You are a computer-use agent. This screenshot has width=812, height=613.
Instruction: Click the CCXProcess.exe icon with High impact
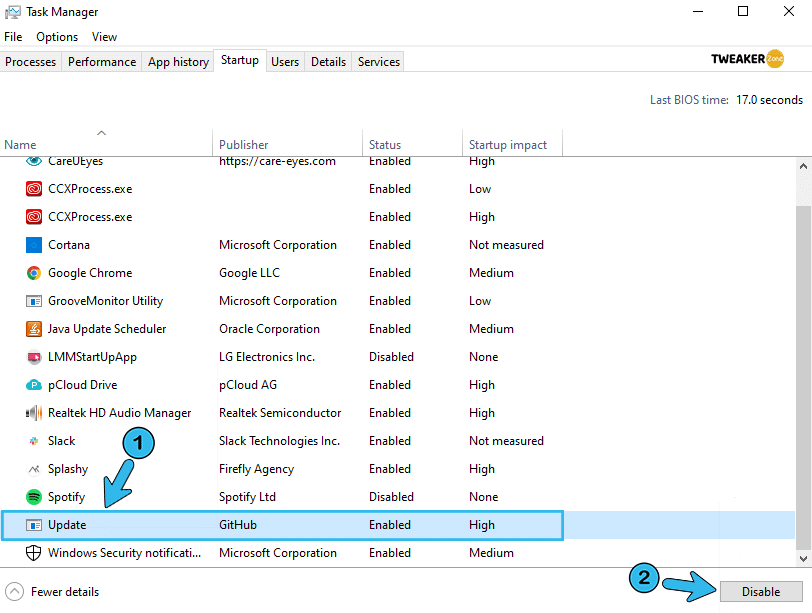point(34,217)
